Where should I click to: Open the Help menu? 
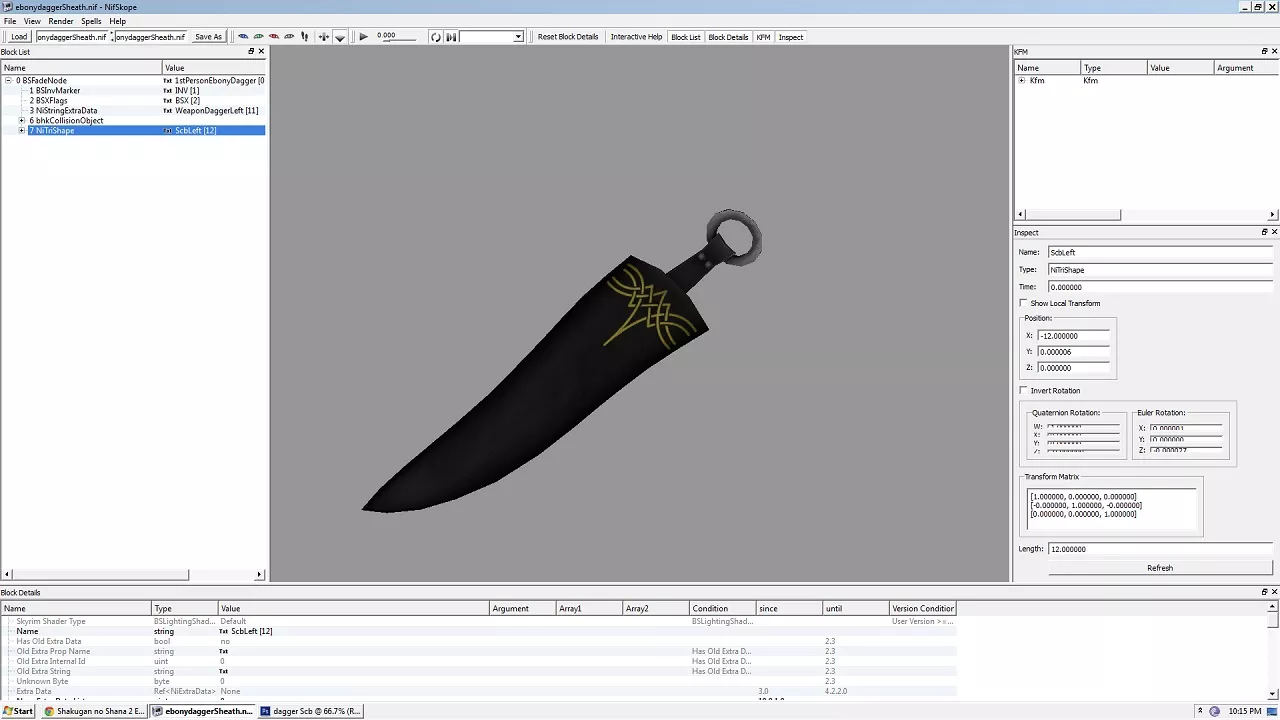(118, 21)
